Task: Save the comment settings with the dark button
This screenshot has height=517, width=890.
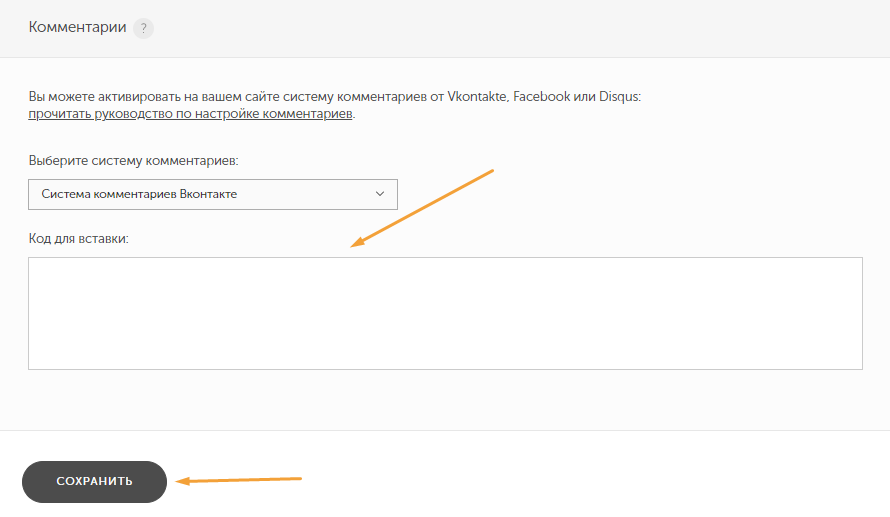Action: coord(94,481)
